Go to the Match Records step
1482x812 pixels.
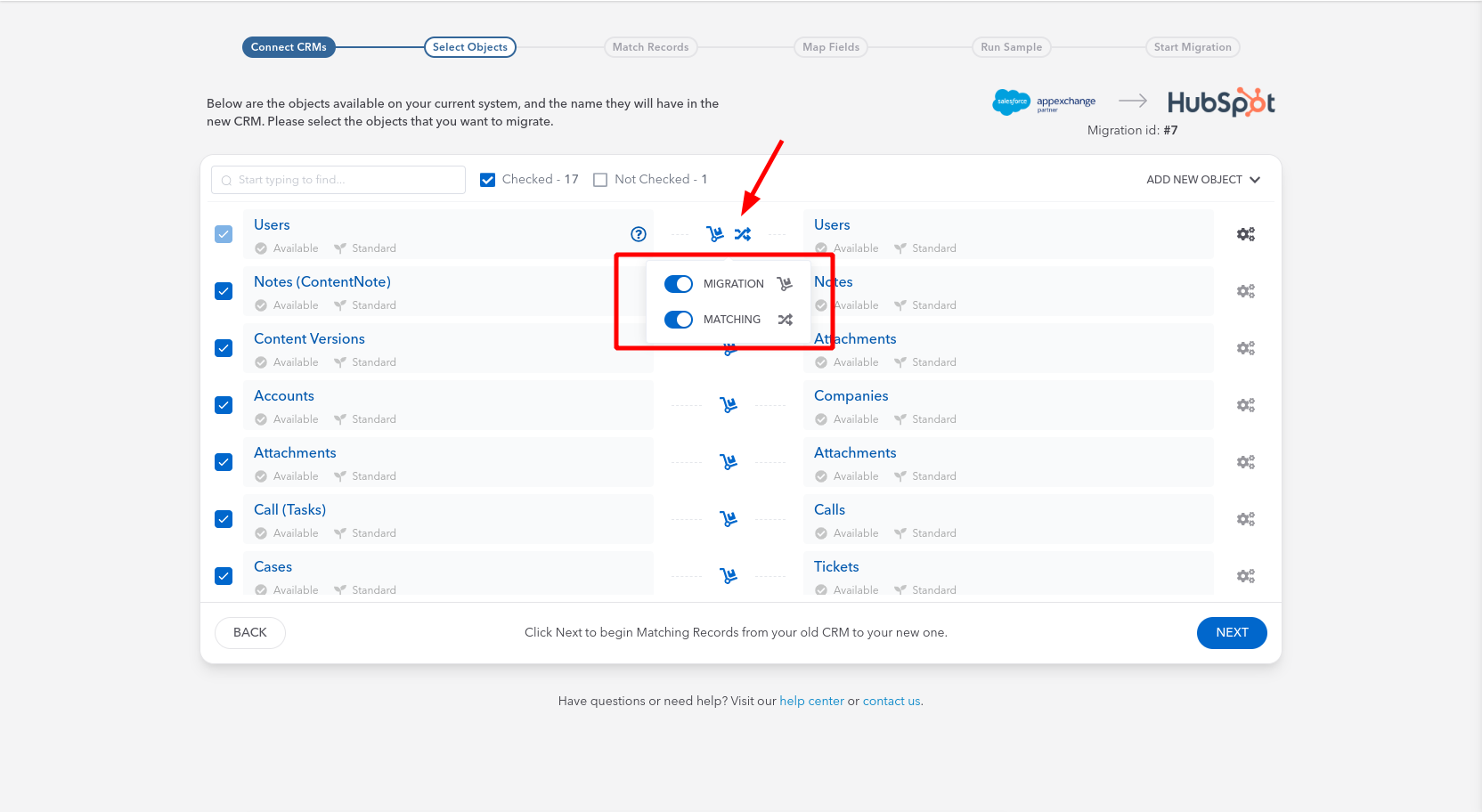point(650,47)
